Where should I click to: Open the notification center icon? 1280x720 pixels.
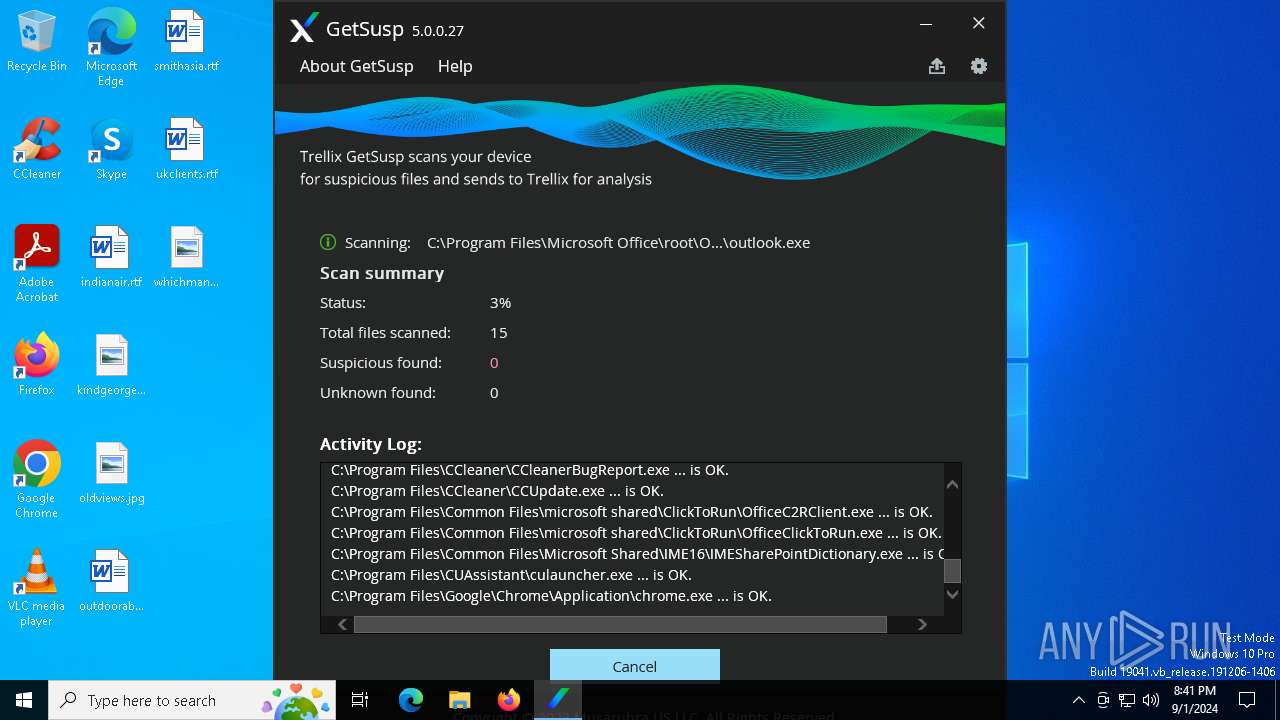pyautogui.click(x=1247, y=700)
